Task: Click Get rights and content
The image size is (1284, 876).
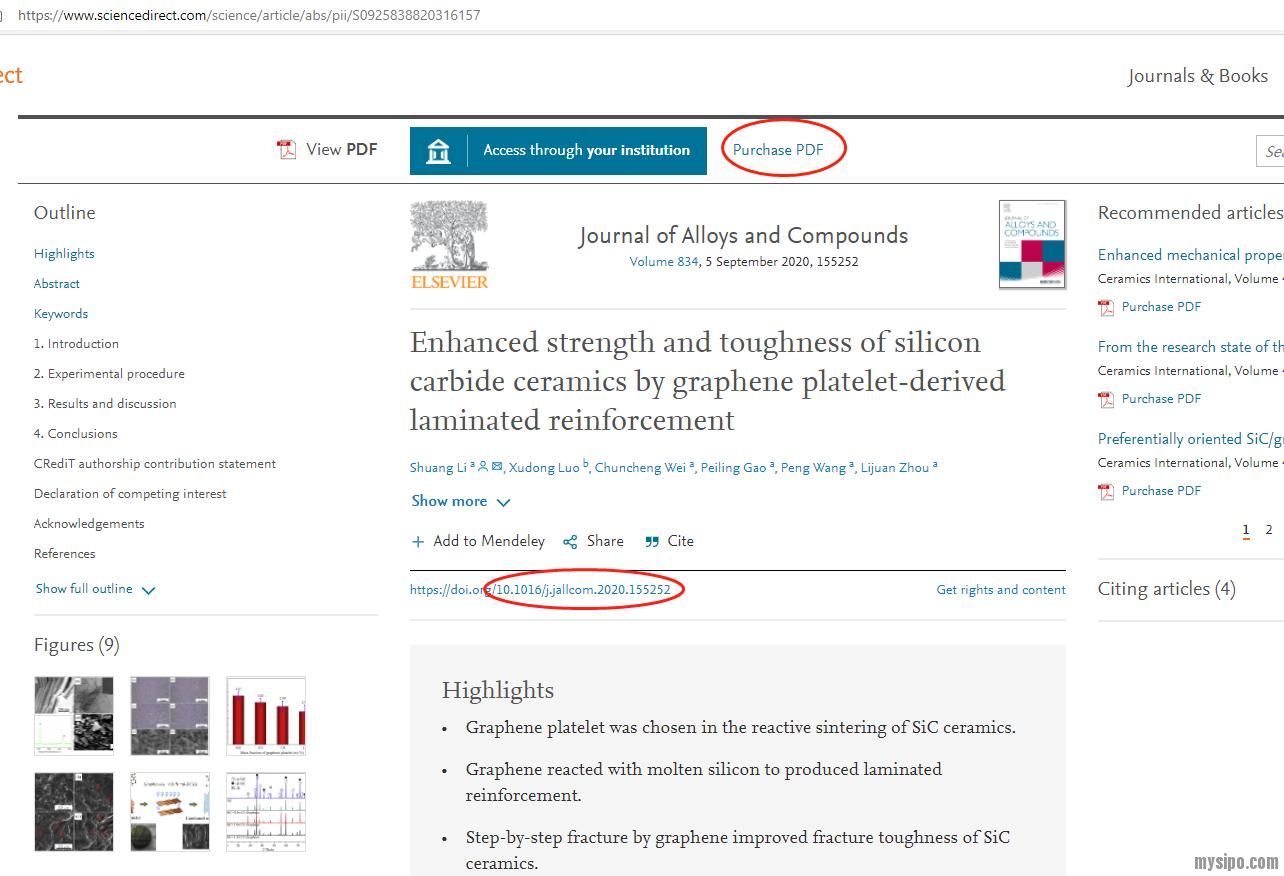Action: tap(1001, 590)
